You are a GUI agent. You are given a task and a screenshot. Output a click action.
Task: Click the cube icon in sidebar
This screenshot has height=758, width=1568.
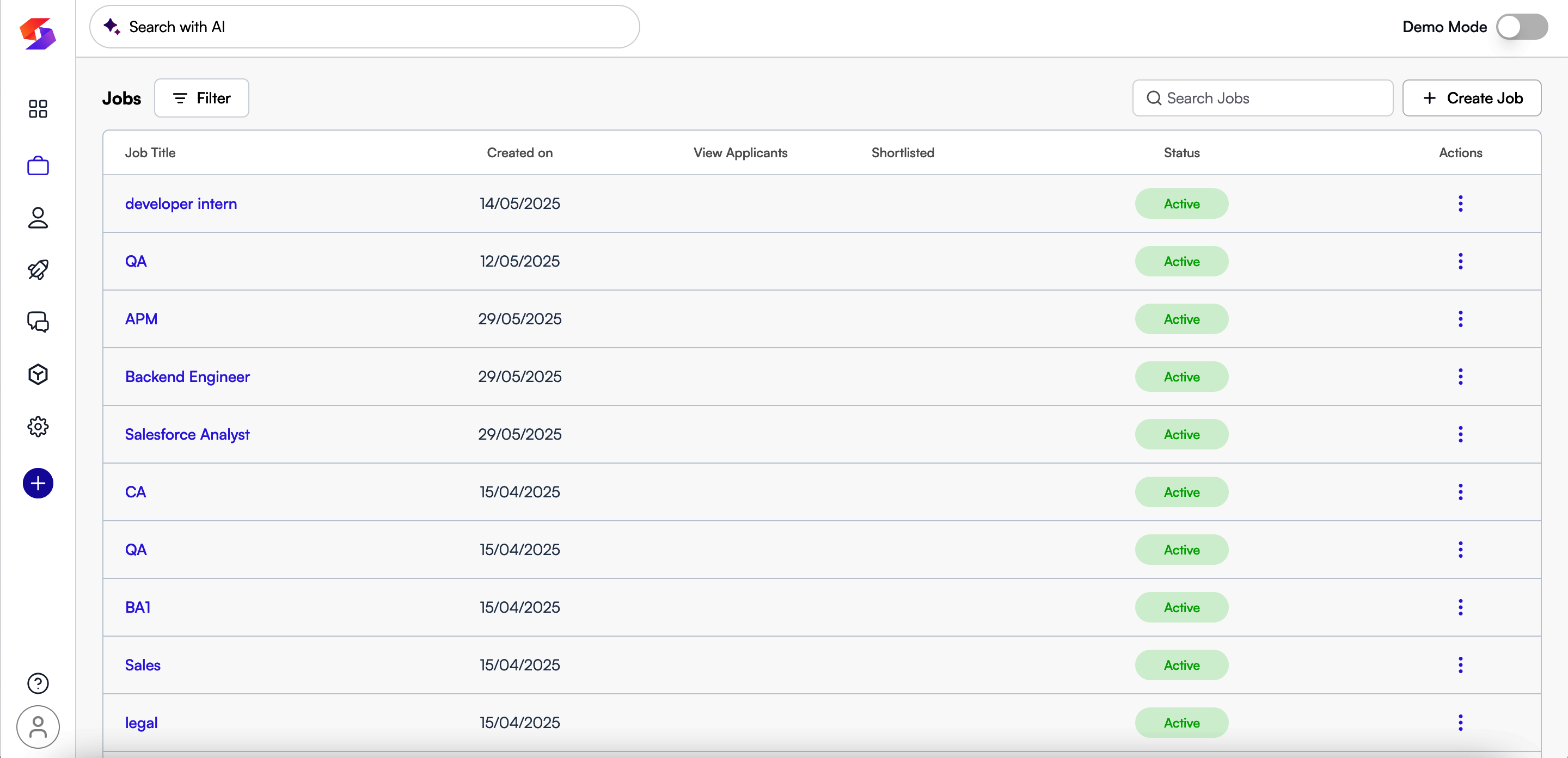coord(38,374)
